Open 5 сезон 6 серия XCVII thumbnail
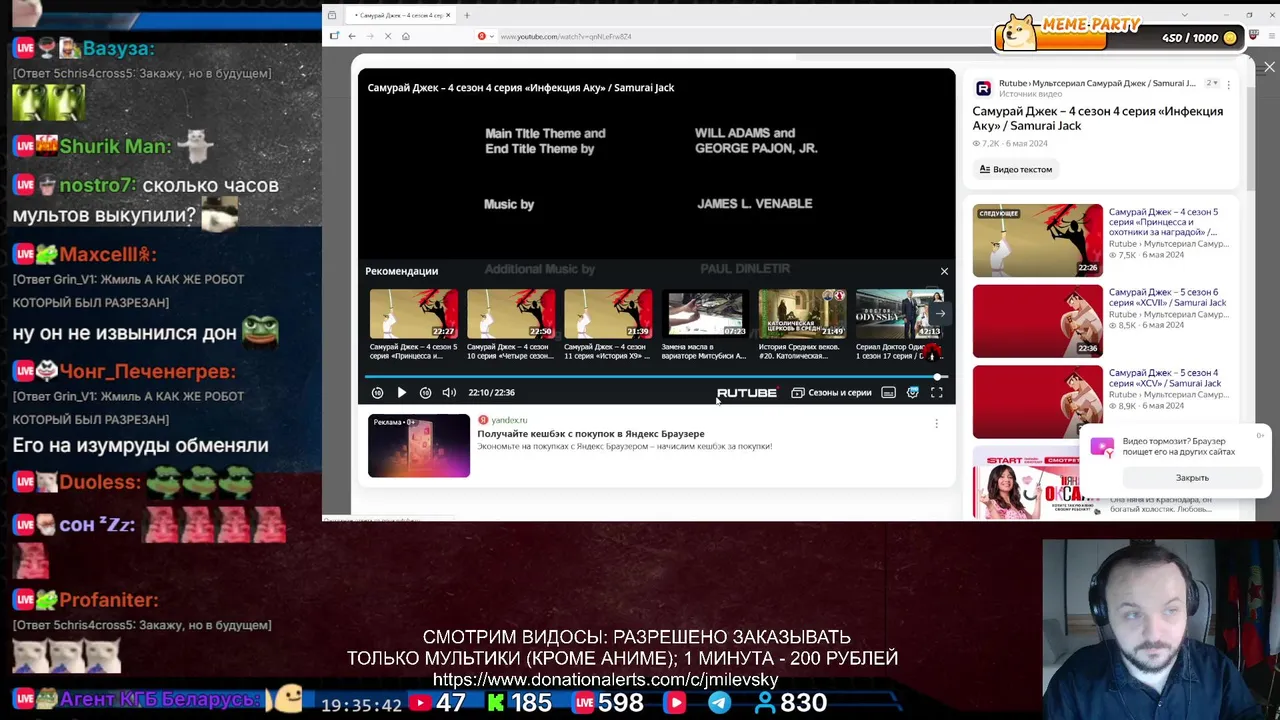1280x720 pixels. click(1038, 321)
